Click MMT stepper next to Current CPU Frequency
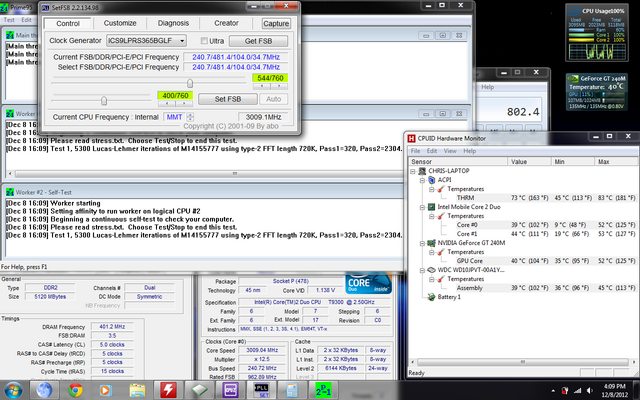The width and height of the screenshot is (640, 400). [190, 117]
